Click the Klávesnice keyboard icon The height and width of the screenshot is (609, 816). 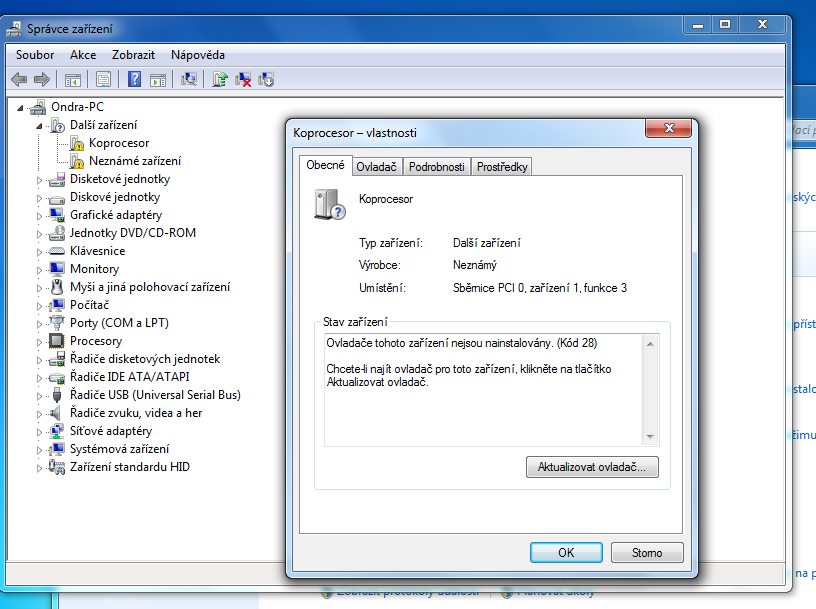[57, 251]
